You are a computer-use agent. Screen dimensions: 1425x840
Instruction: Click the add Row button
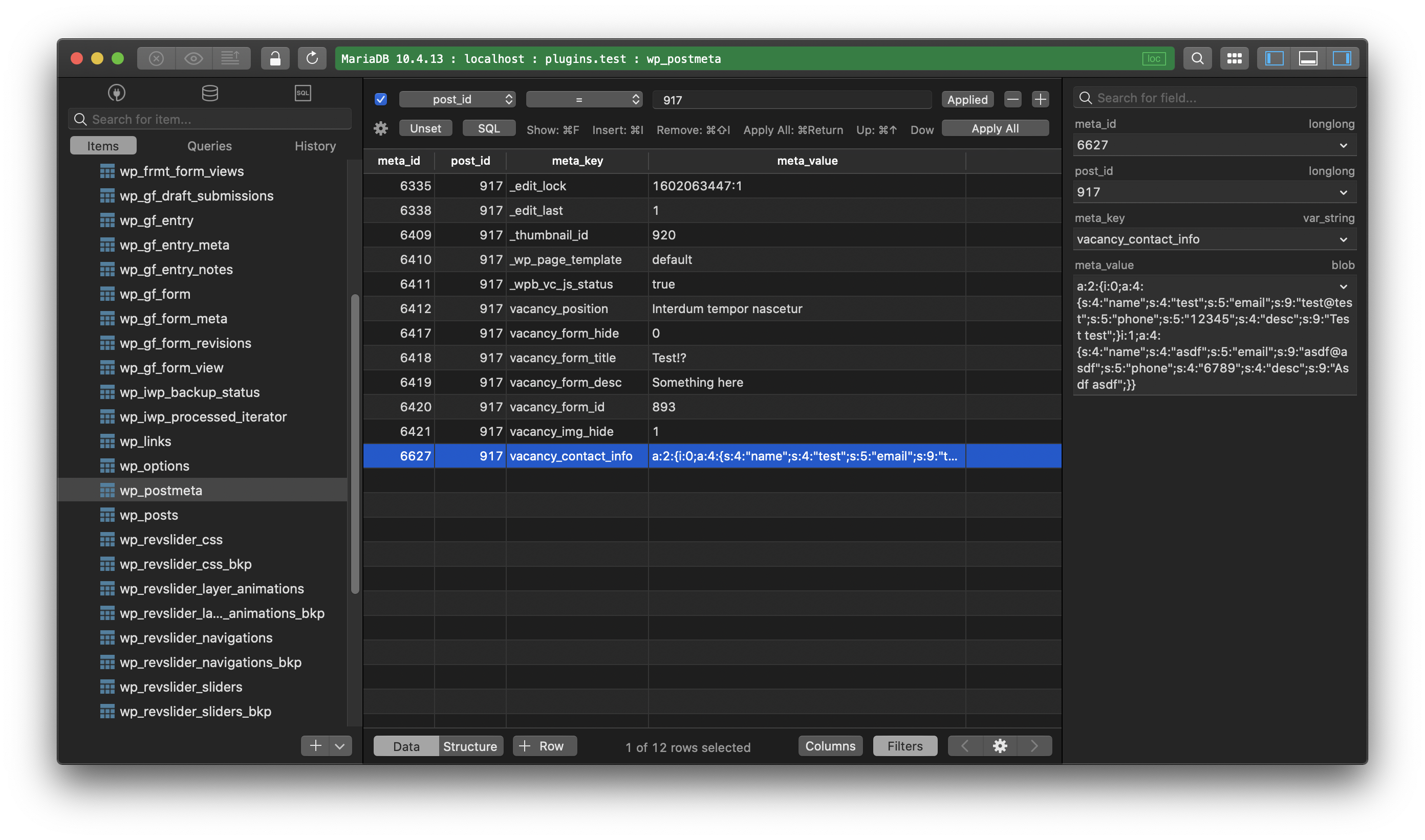point(545,746)
